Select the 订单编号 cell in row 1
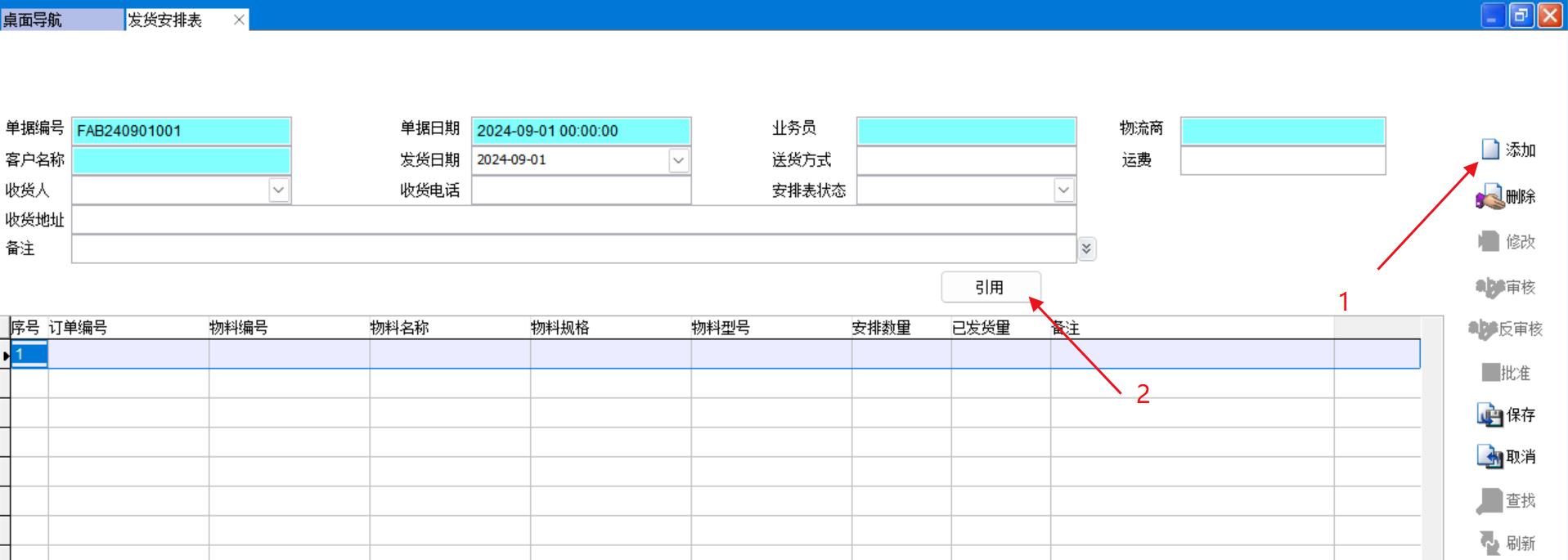 tap(128, 354)
